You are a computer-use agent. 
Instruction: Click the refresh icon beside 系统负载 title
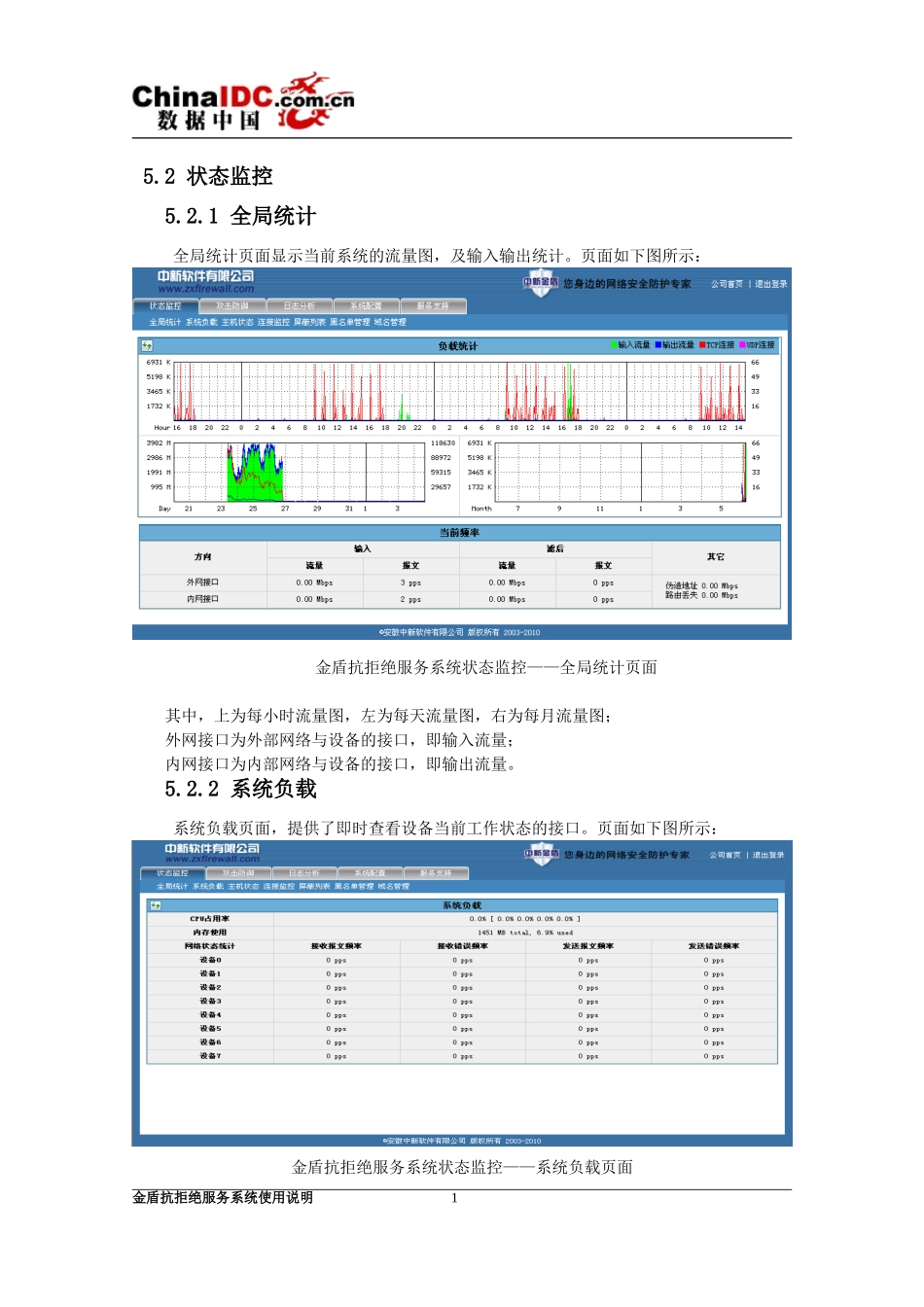155,905
